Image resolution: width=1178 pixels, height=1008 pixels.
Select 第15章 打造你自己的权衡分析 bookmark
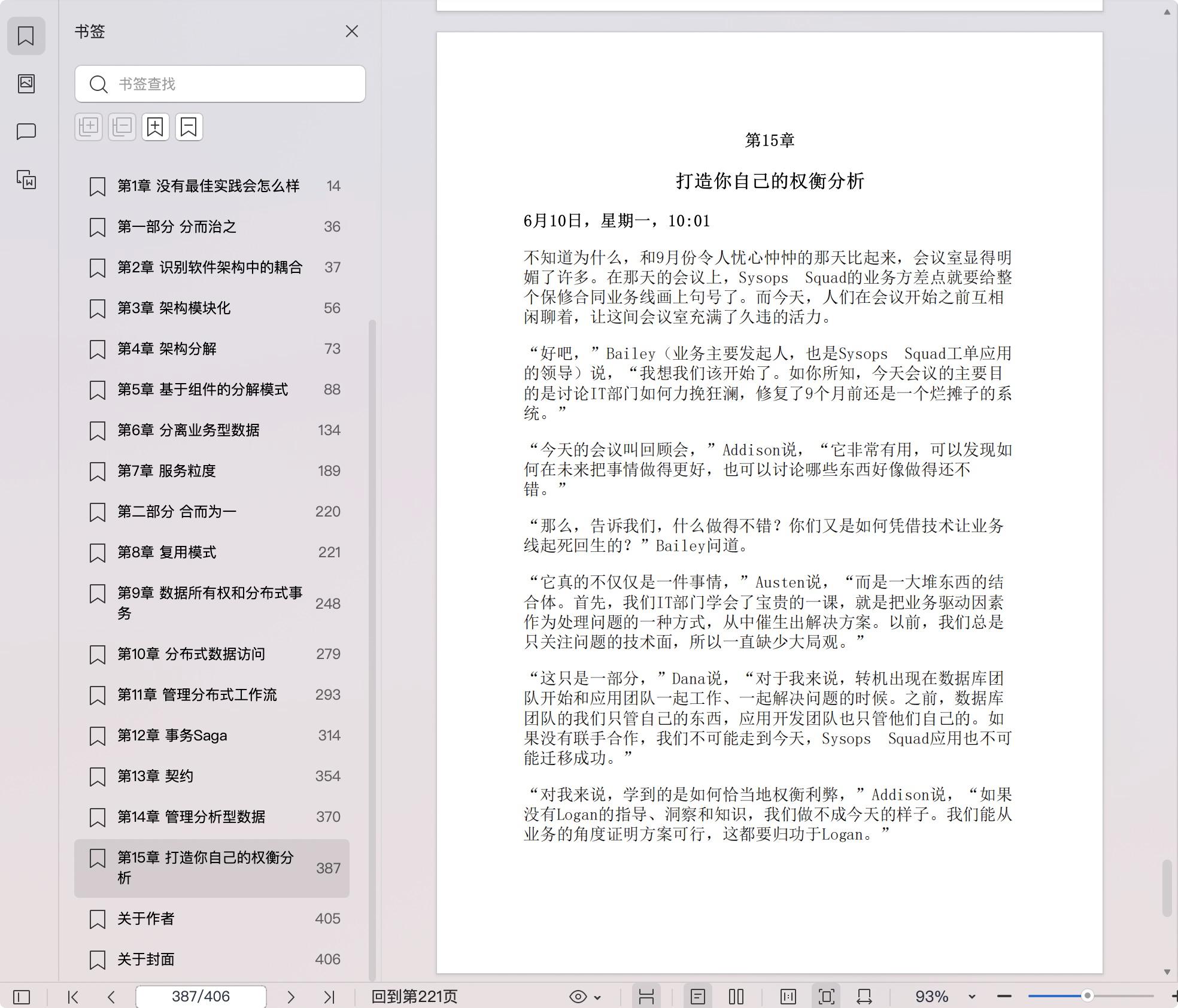point(212,868)
